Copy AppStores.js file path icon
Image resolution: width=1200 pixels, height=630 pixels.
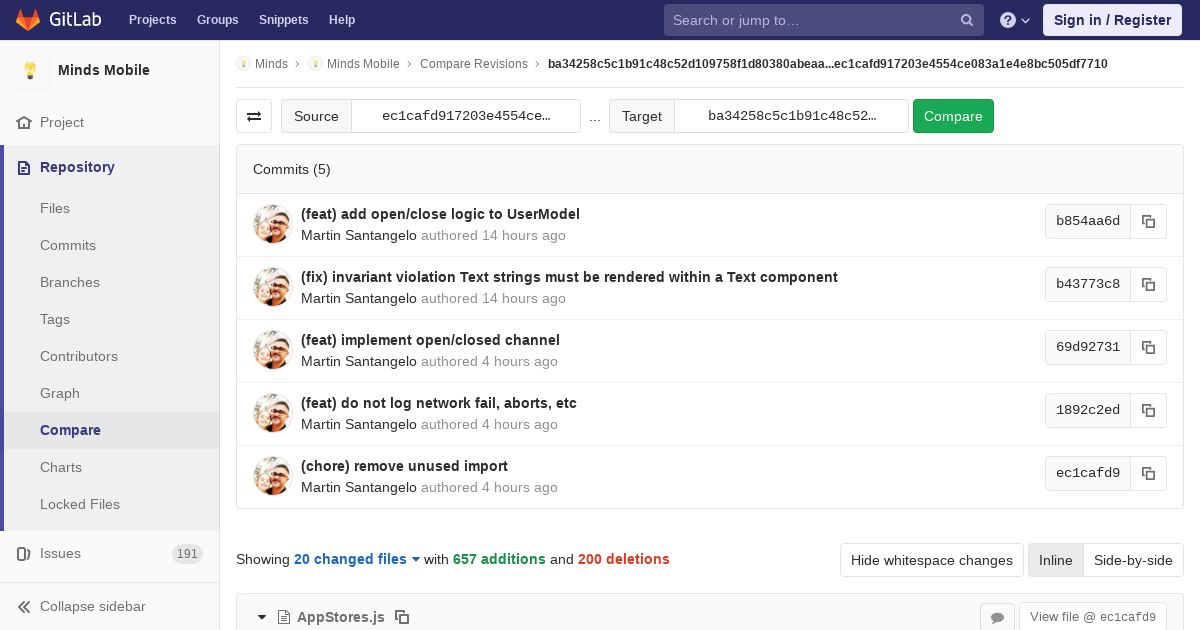[x=402, y=617]
